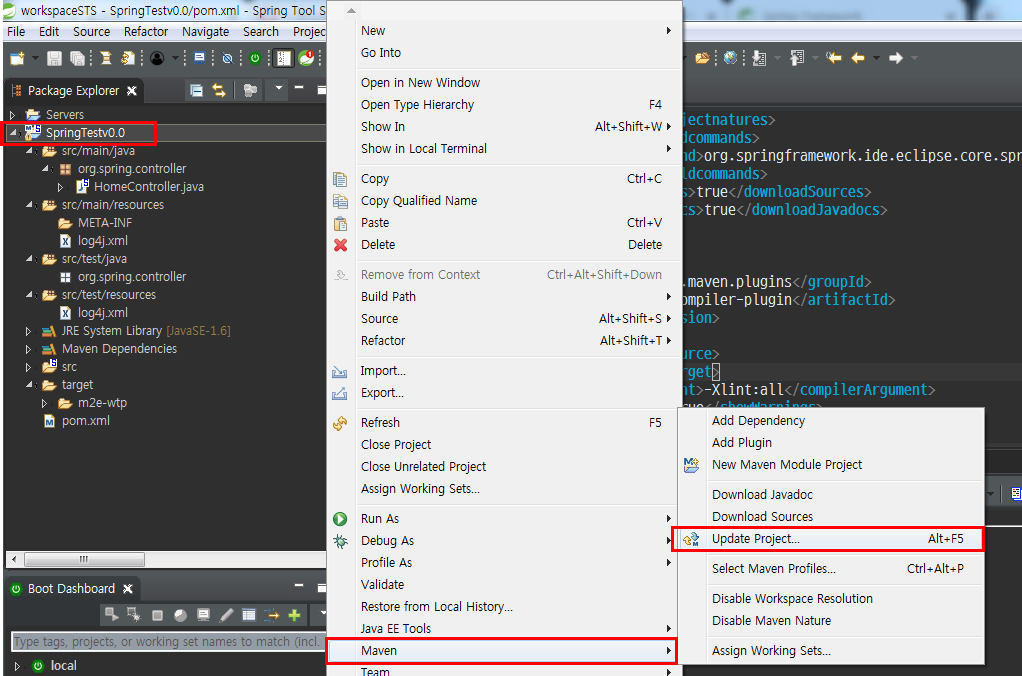Click the Boot Dashboard pencil edit icon
This screenshot has height=676, width=1022.
coord(226,615)
